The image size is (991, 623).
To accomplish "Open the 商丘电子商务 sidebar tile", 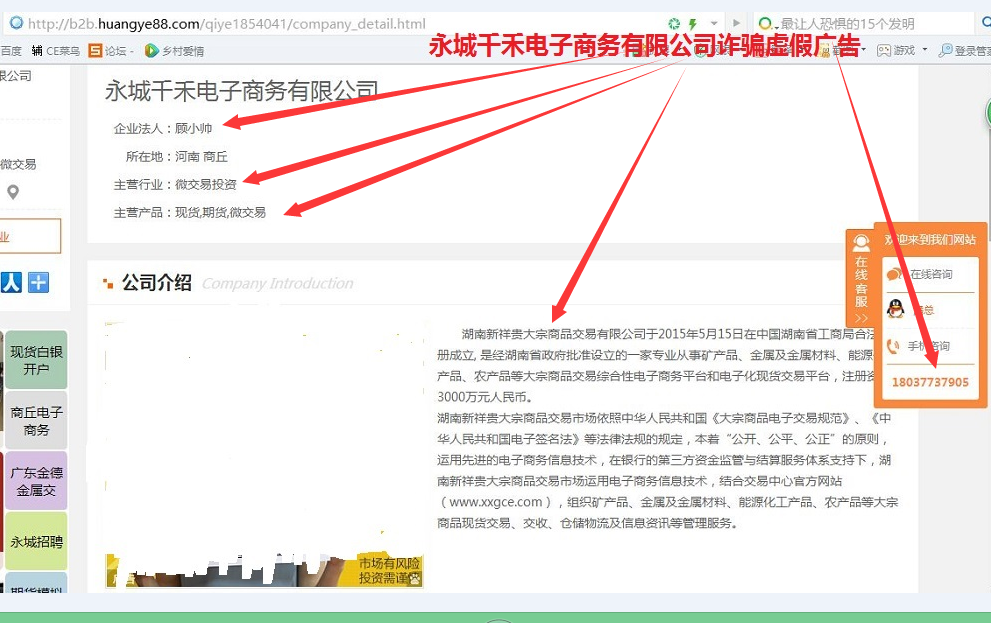I will point(36,420).
